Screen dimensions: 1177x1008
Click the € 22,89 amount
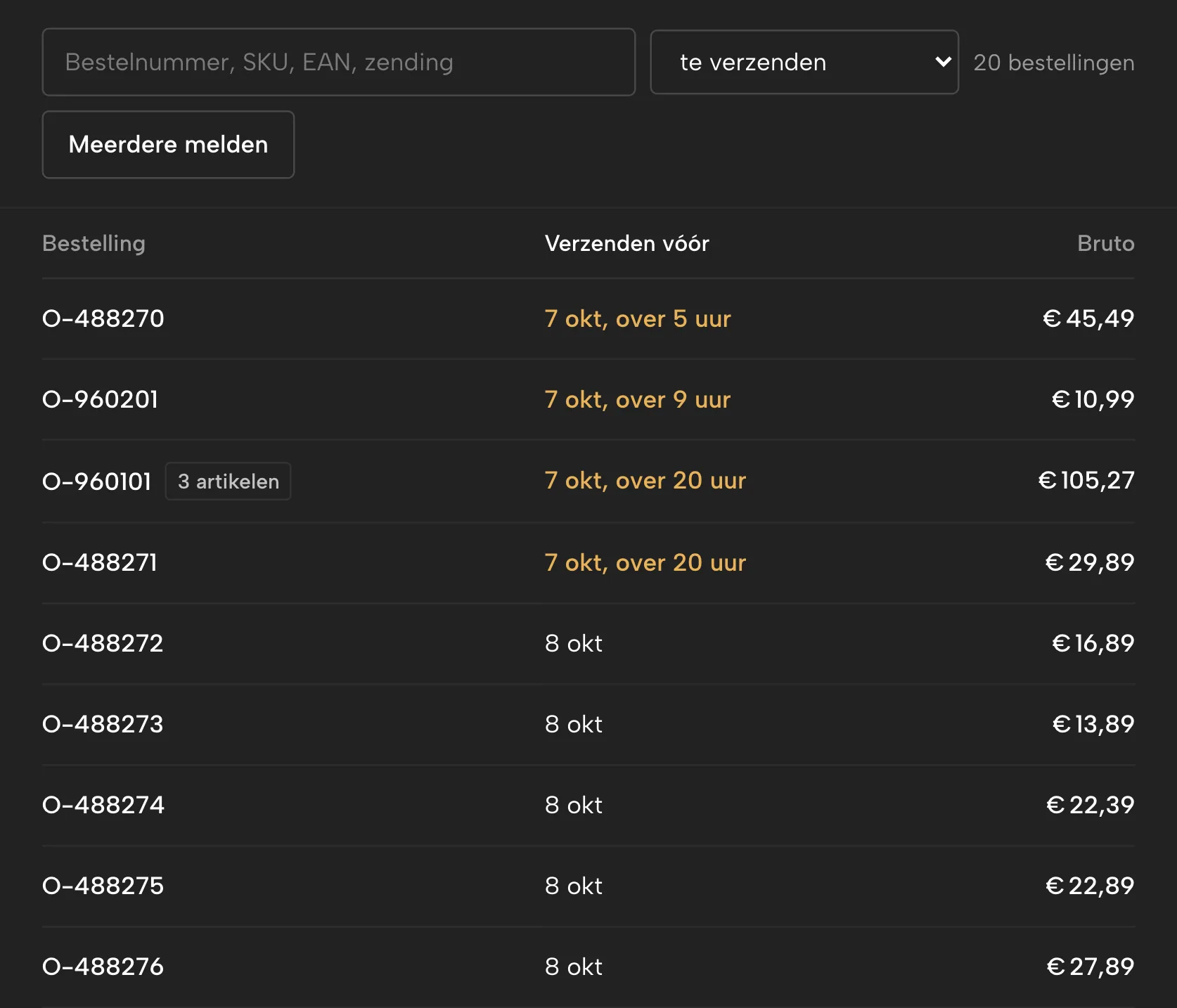[1090, 886]
